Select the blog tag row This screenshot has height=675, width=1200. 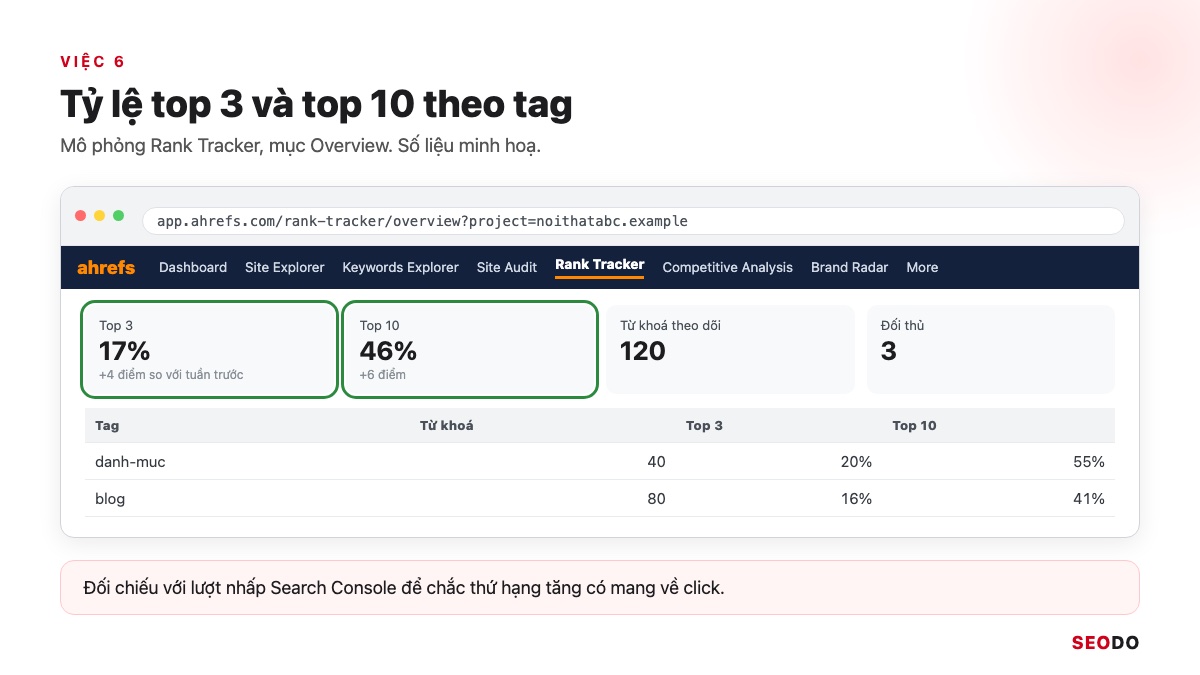coord(600,498)
